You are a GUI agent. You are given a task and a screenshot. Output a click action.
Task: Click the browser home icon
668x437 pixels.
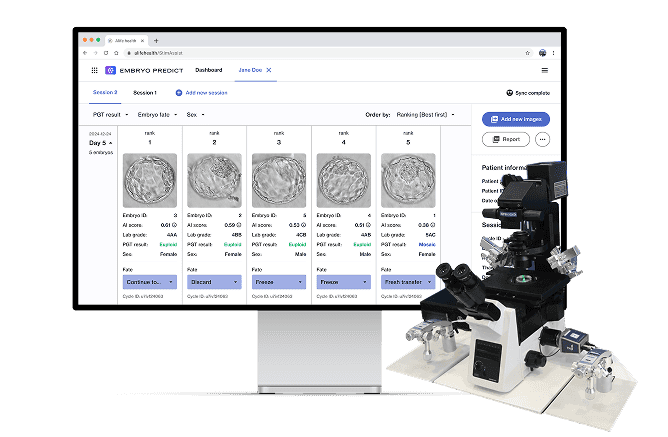click(116, 53)
